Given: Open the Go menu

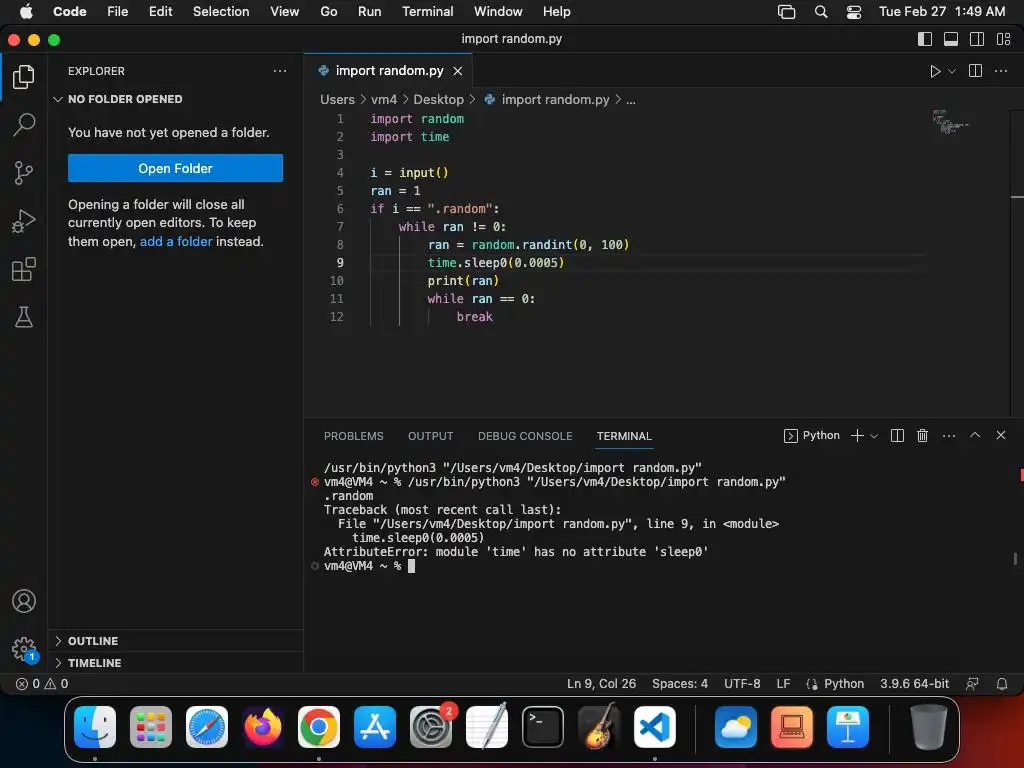Looking at the screenshot, I should [328, 11].
